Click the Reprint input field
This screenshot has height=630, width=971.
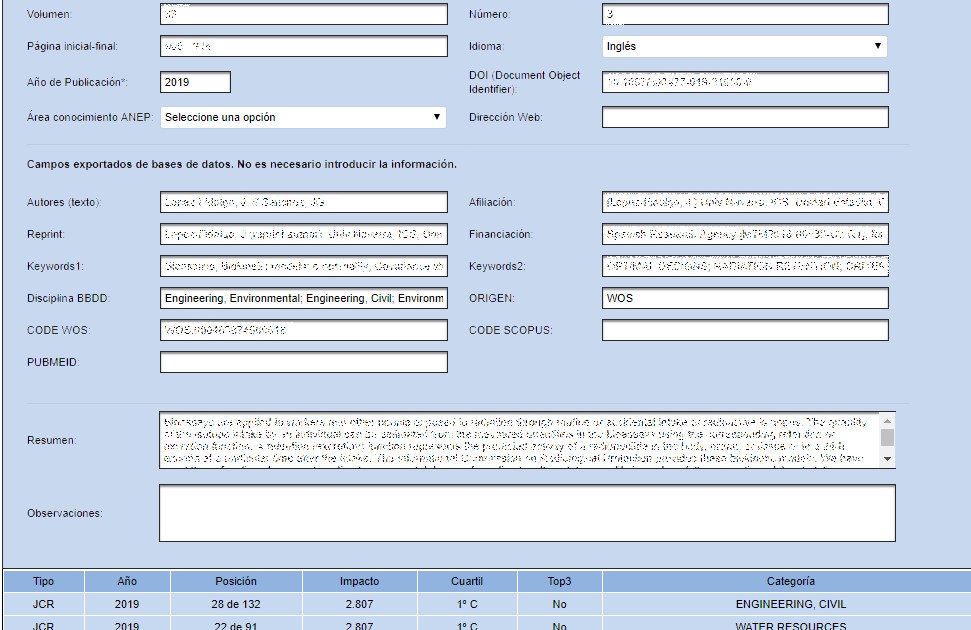(303, 235)
